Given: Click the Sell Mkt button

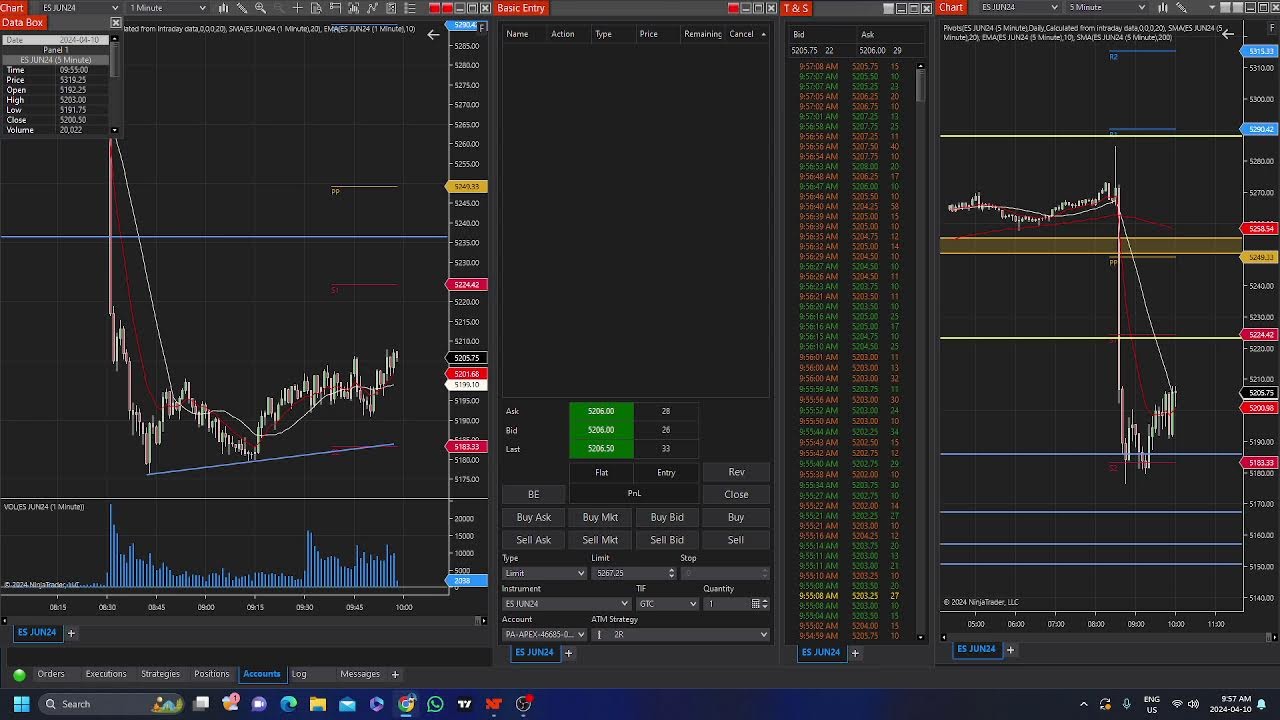Looking at the screenshot, I should (600, 540).
